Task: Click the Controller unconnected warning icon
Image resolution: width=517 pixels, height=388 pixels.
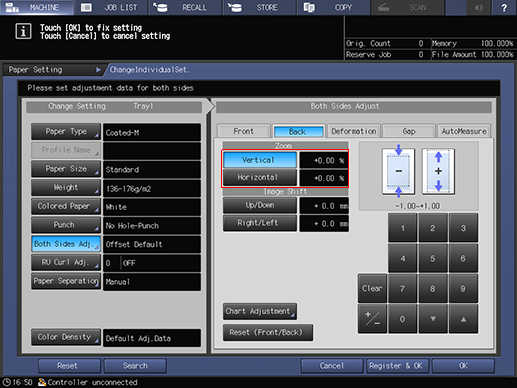Action: pyautogui.click(x=42, y=382)
